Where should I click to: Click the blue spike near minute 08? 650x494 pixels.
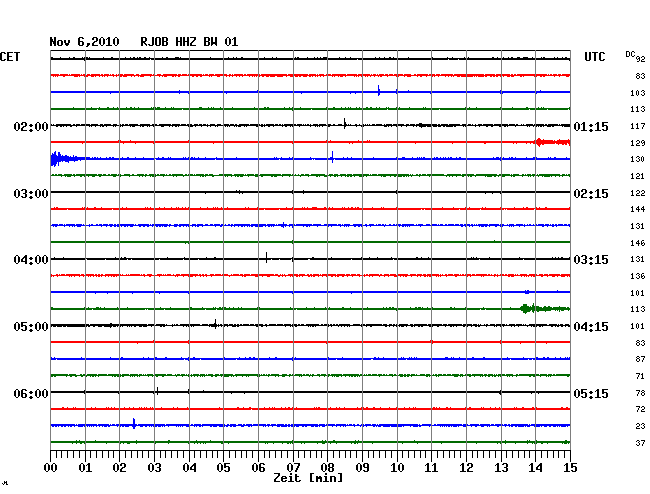332,157
